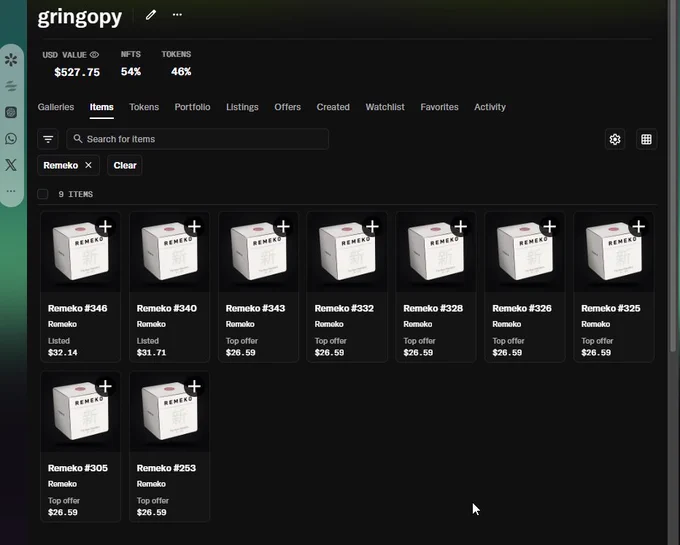
Task: Click the $527.75 USD value
Action: click(x=77, y=72)
